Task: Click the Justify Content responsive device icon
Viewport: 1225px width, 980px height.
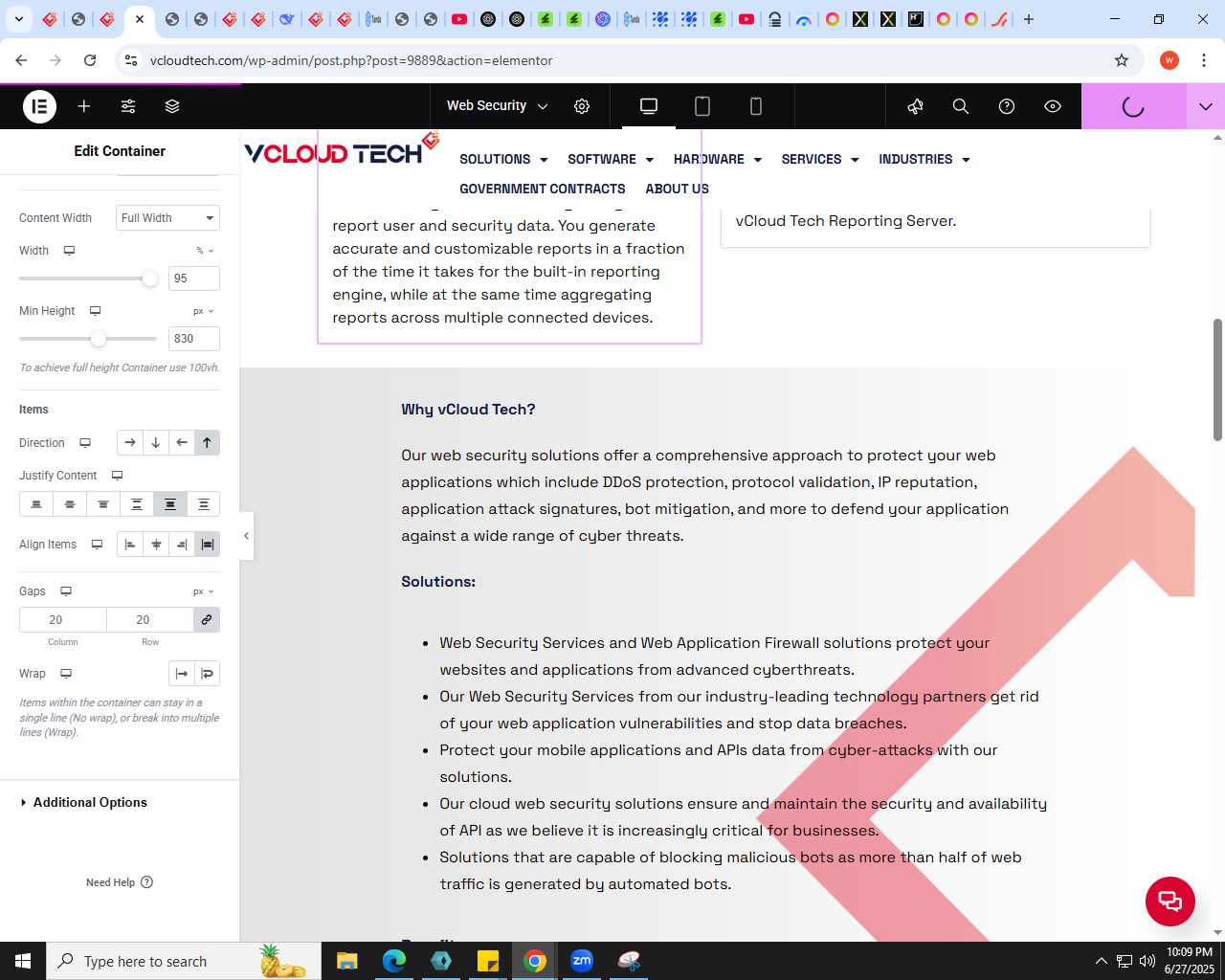Action: (117, 476)
